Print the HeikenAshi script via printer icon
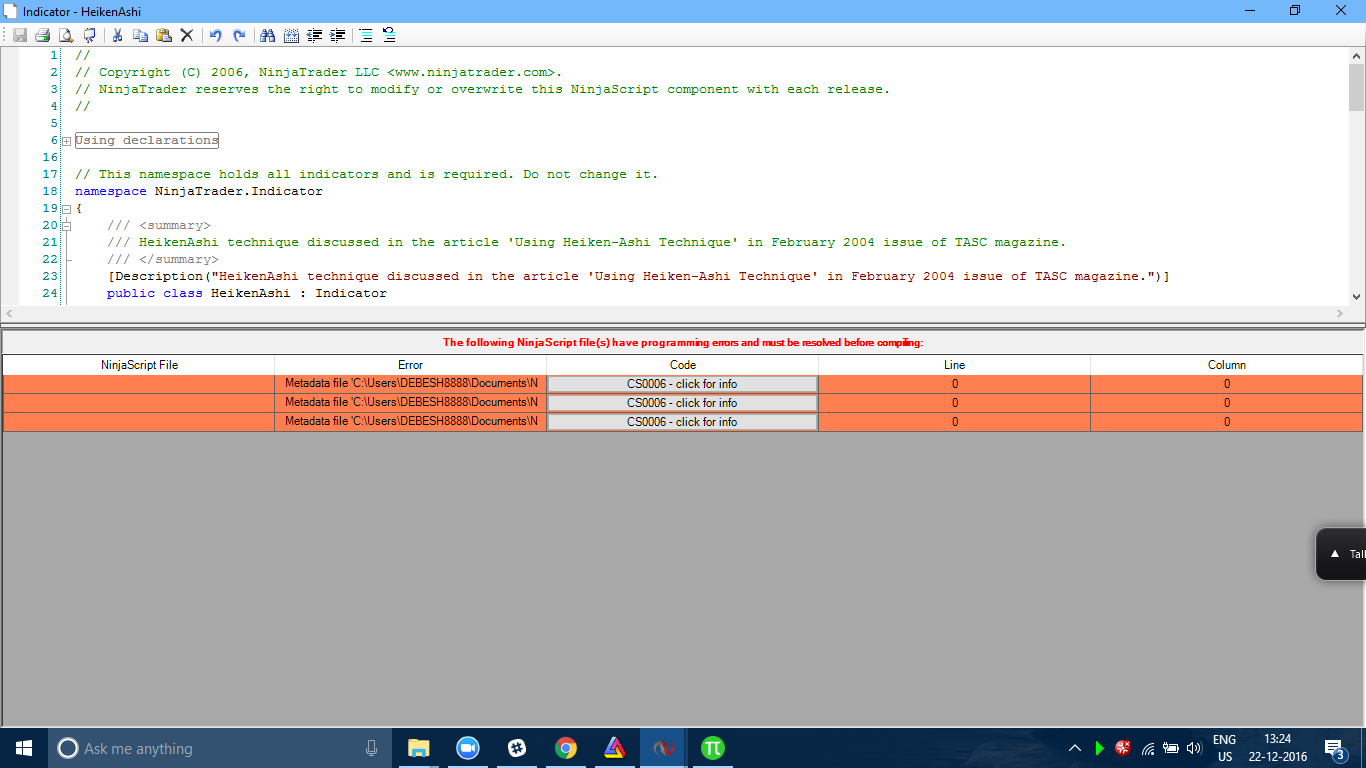1366x768 pixels. [43, 35]
